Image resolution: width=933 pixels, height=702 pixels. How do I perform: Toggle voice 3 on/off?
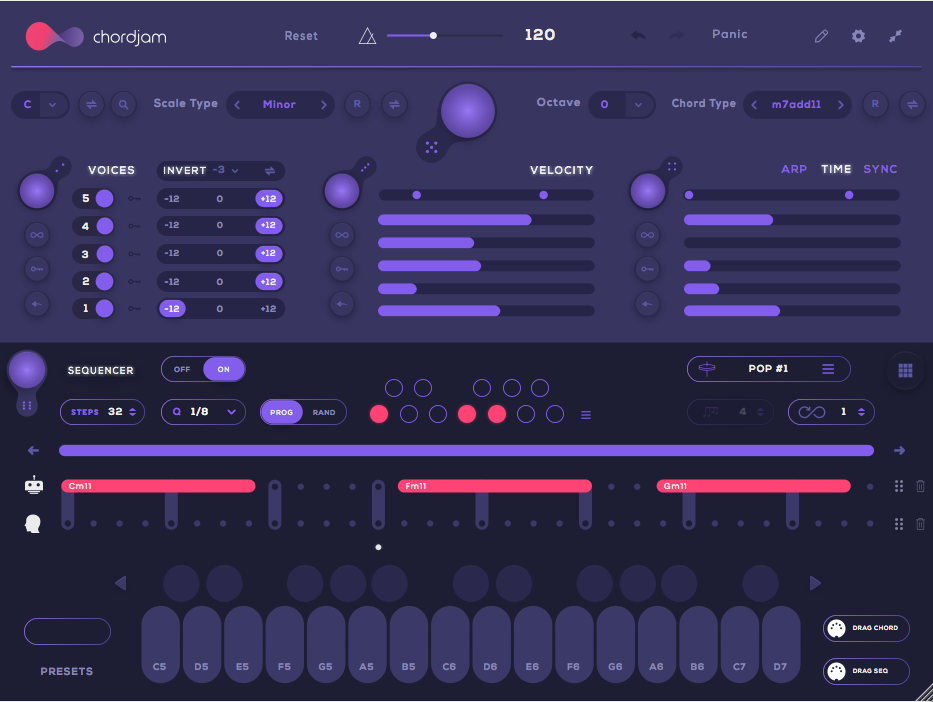105,254
